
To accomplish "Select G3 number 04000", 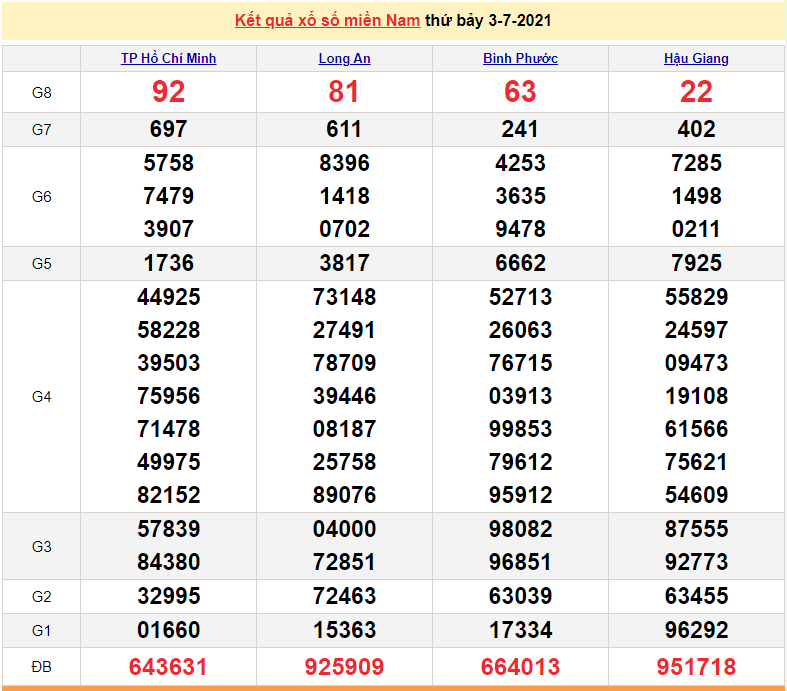I will click(344, 529).
